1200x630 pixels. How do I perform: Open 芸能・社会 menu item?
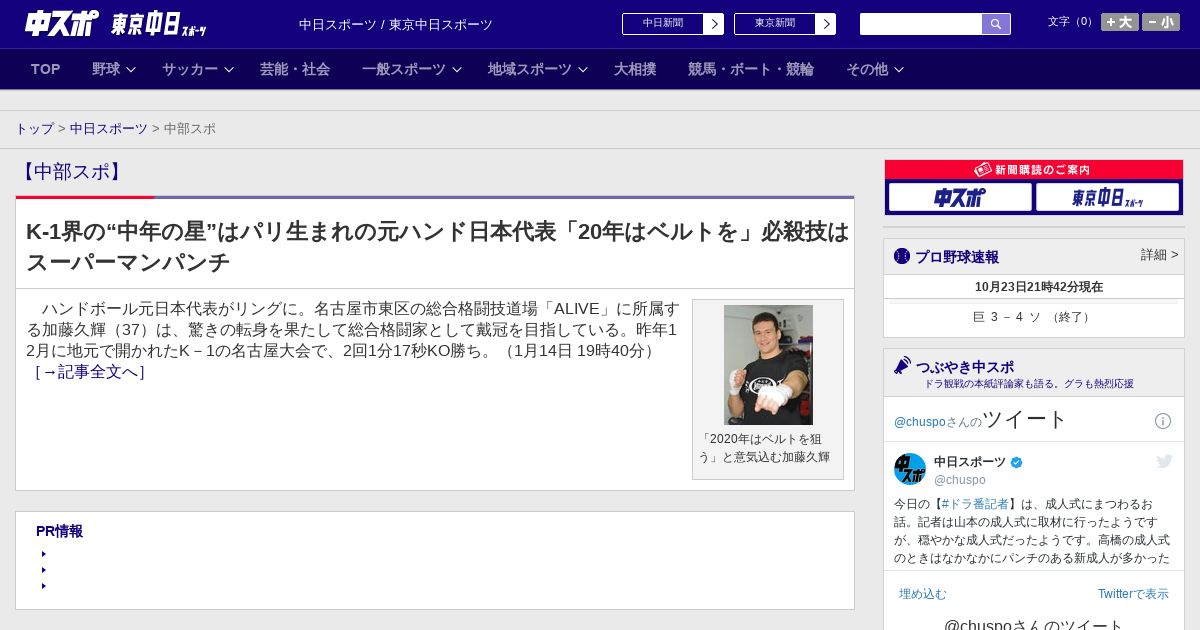(x=295, y=69)
